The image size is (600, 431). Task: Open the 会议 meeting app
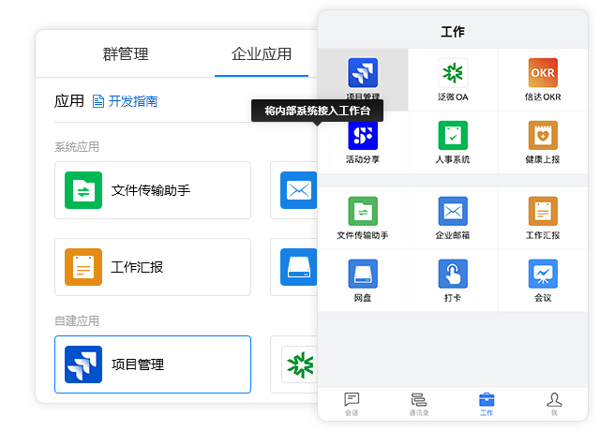tap(542, 275)
